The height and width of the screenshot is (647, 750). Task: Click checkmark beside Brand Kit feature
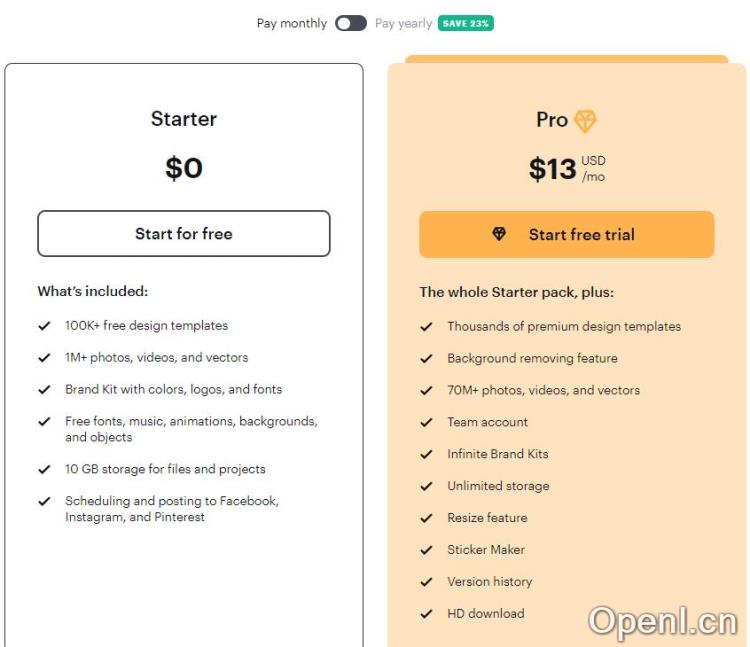coord(44,390)
